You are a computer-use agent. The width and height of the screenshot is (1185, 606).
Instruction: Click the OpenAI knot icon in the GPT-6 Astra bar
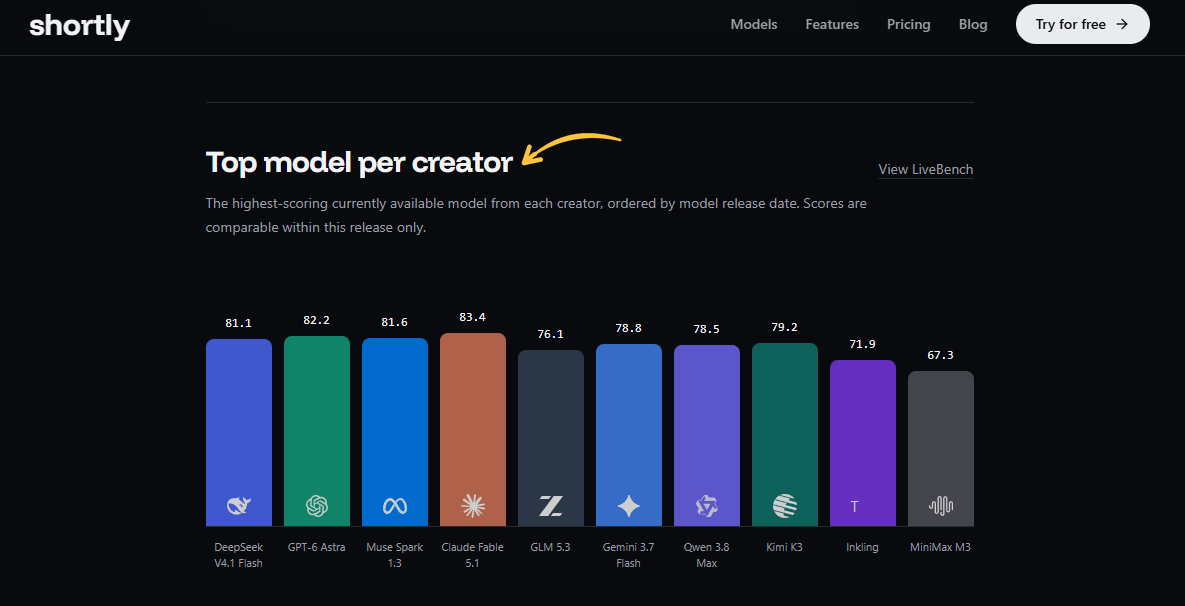tap(317, 506)
